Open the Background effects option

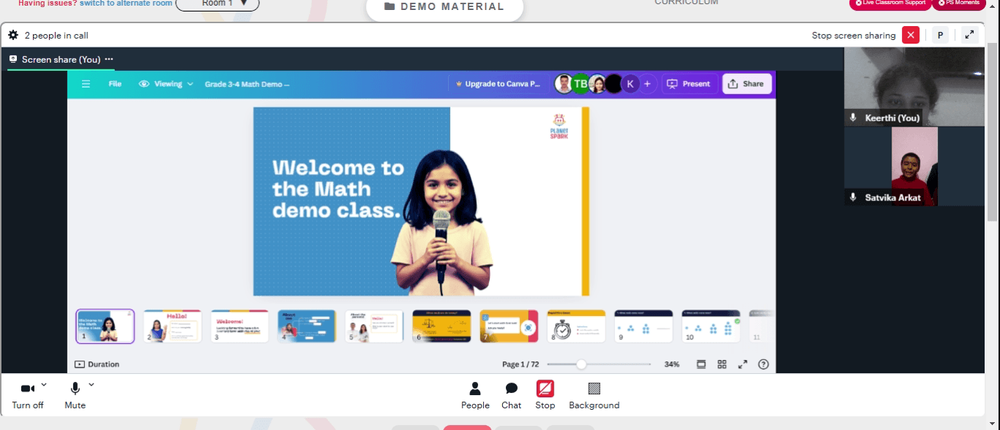tap(594, 396)
